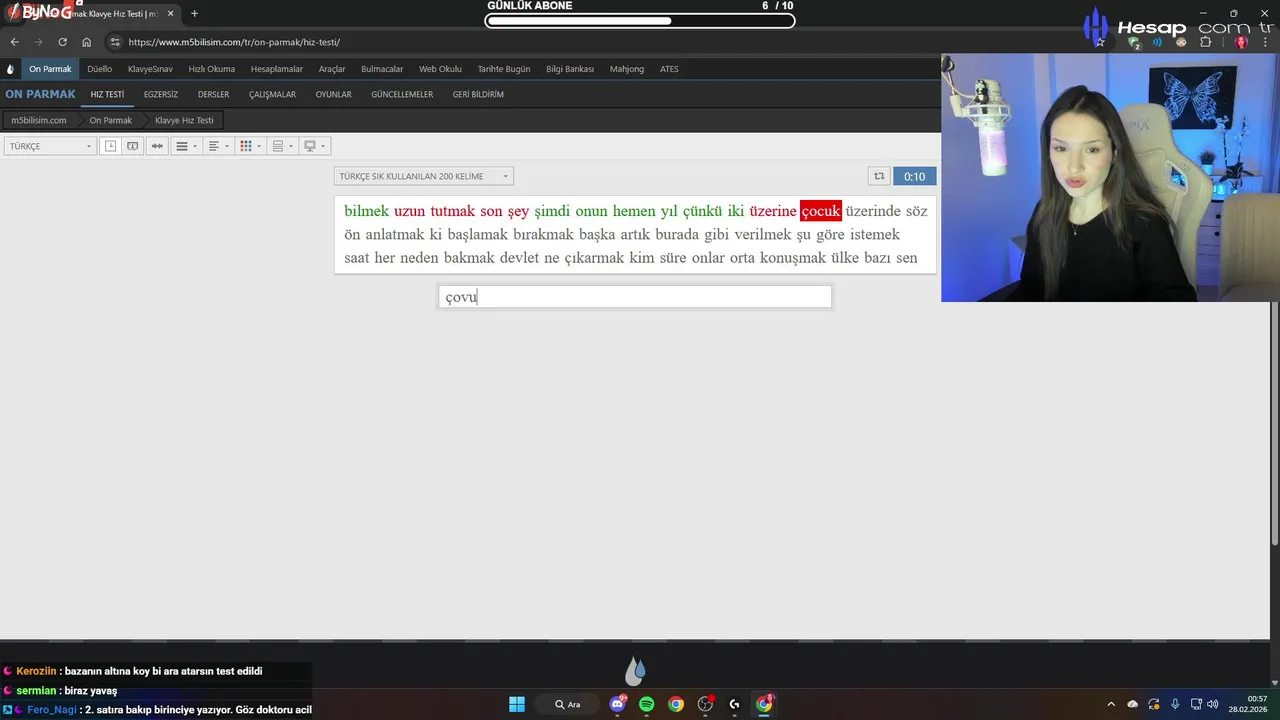The image size is (1280, 720).
Task: Switch to the GÜNCELLEMELER tab
Action: click(402, 94)
